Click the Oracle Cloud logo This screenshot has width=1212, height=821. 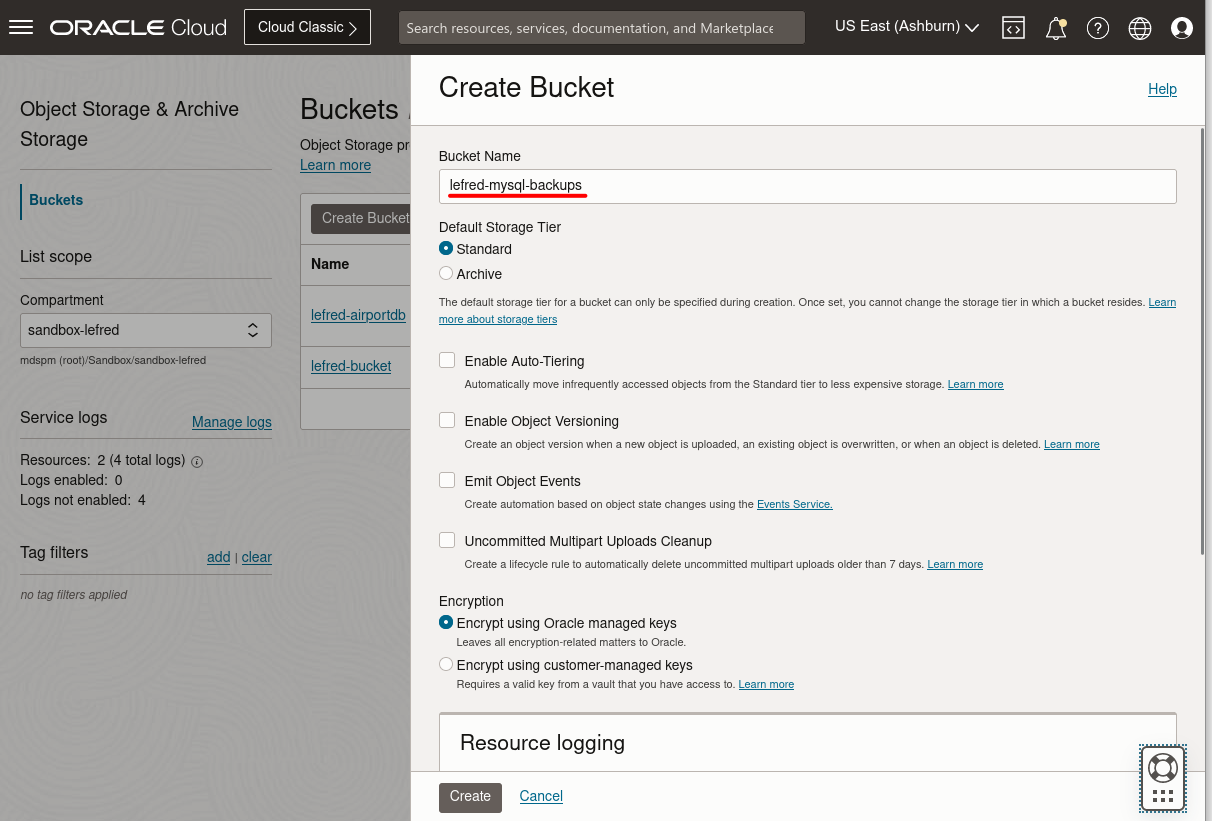(x=137, y=27)
